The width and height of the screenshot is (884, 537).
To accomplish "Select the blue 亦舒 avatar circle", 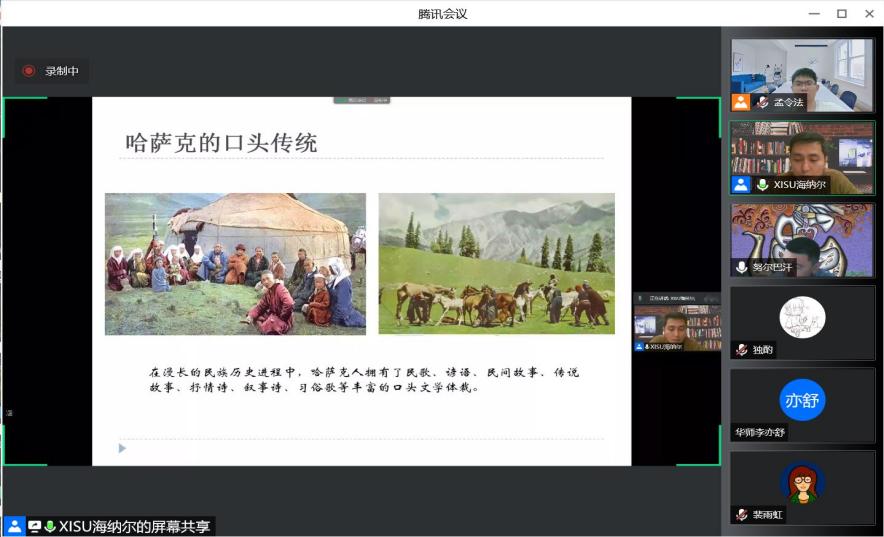I will [x=802, y=400].
